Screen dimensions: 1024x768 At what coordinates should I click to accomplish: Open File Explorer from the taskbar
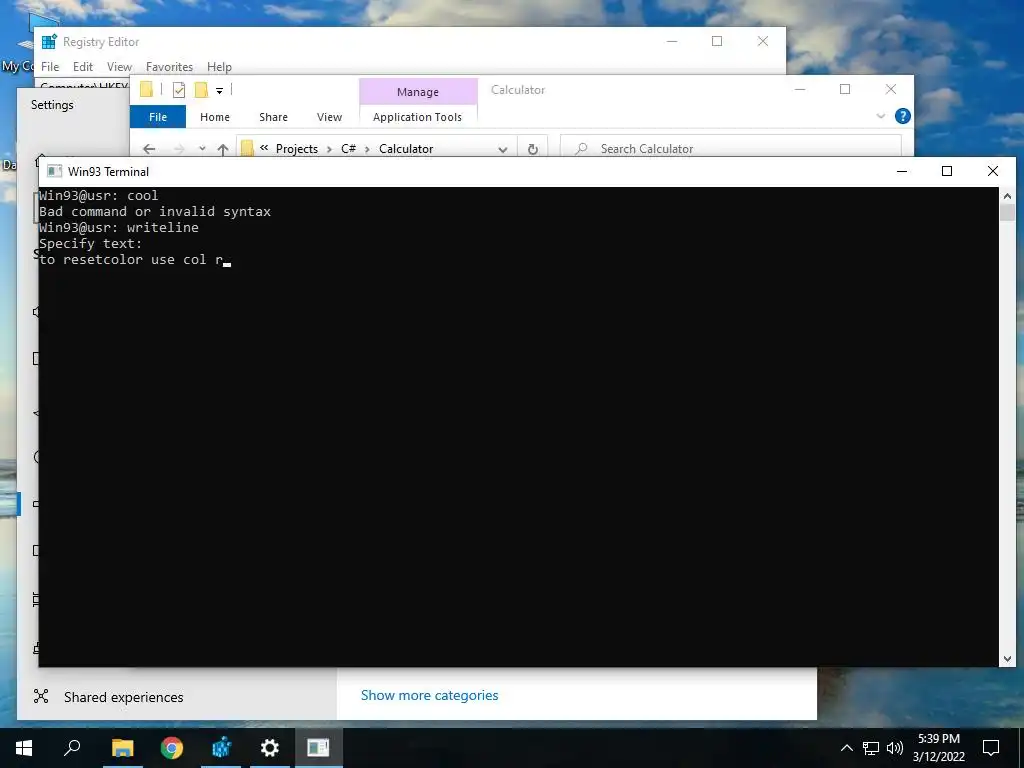pos(122,748)
